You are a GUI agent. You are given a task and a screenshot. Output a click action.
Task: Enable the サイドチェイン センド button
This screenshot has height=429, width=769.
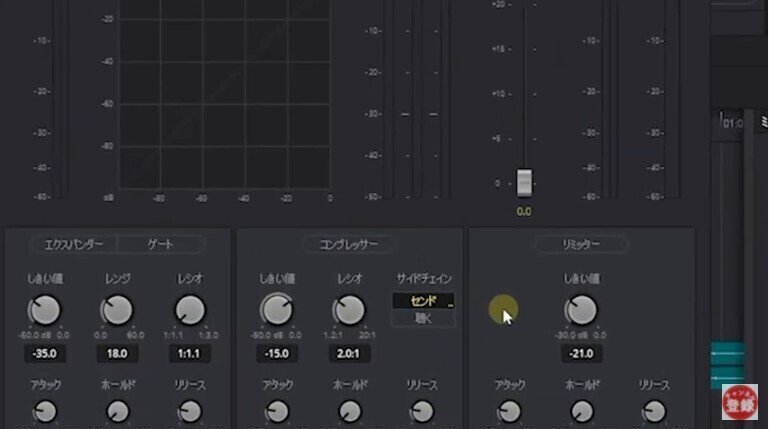423,301
